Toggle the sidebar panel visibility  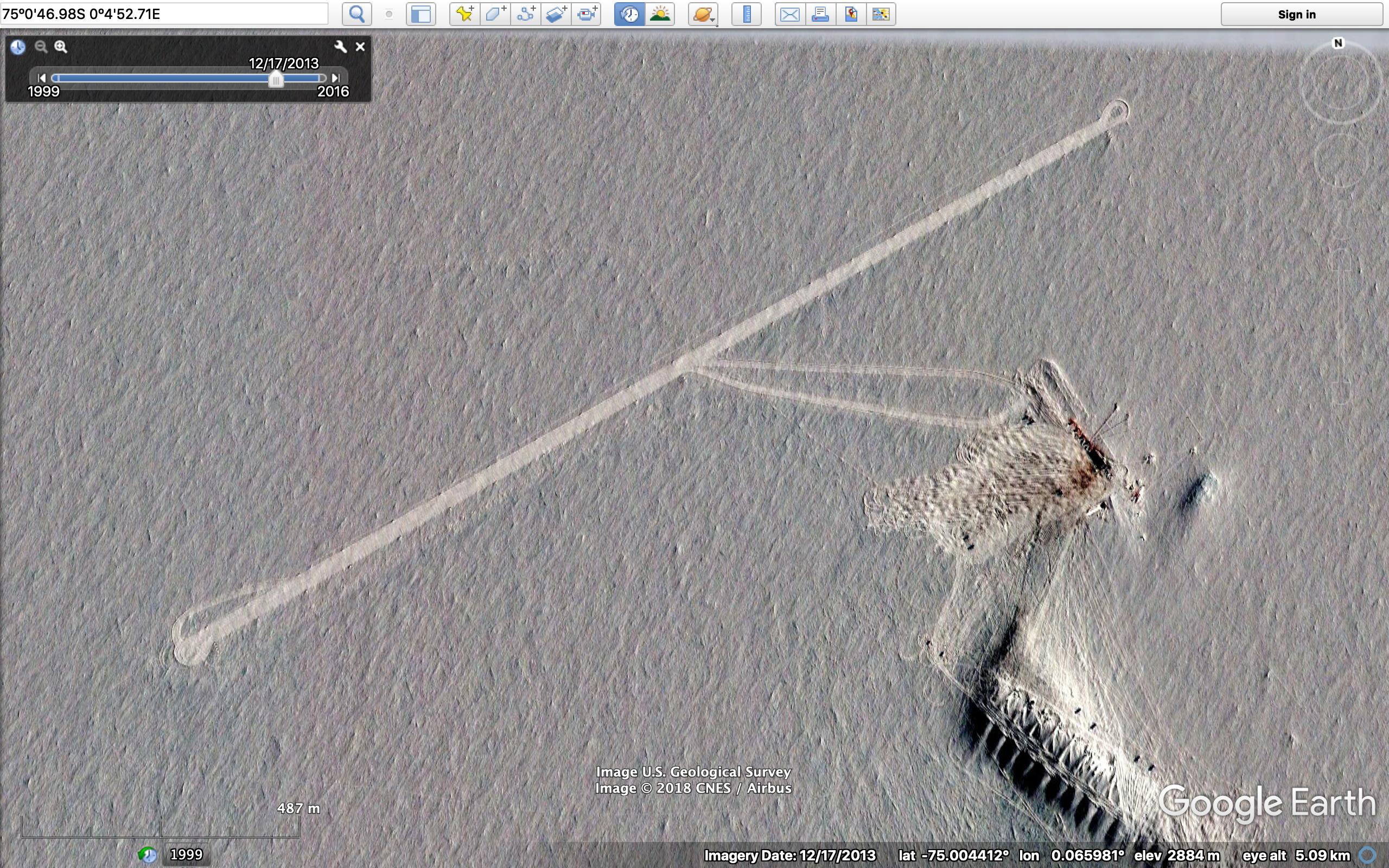pos(420,14)
